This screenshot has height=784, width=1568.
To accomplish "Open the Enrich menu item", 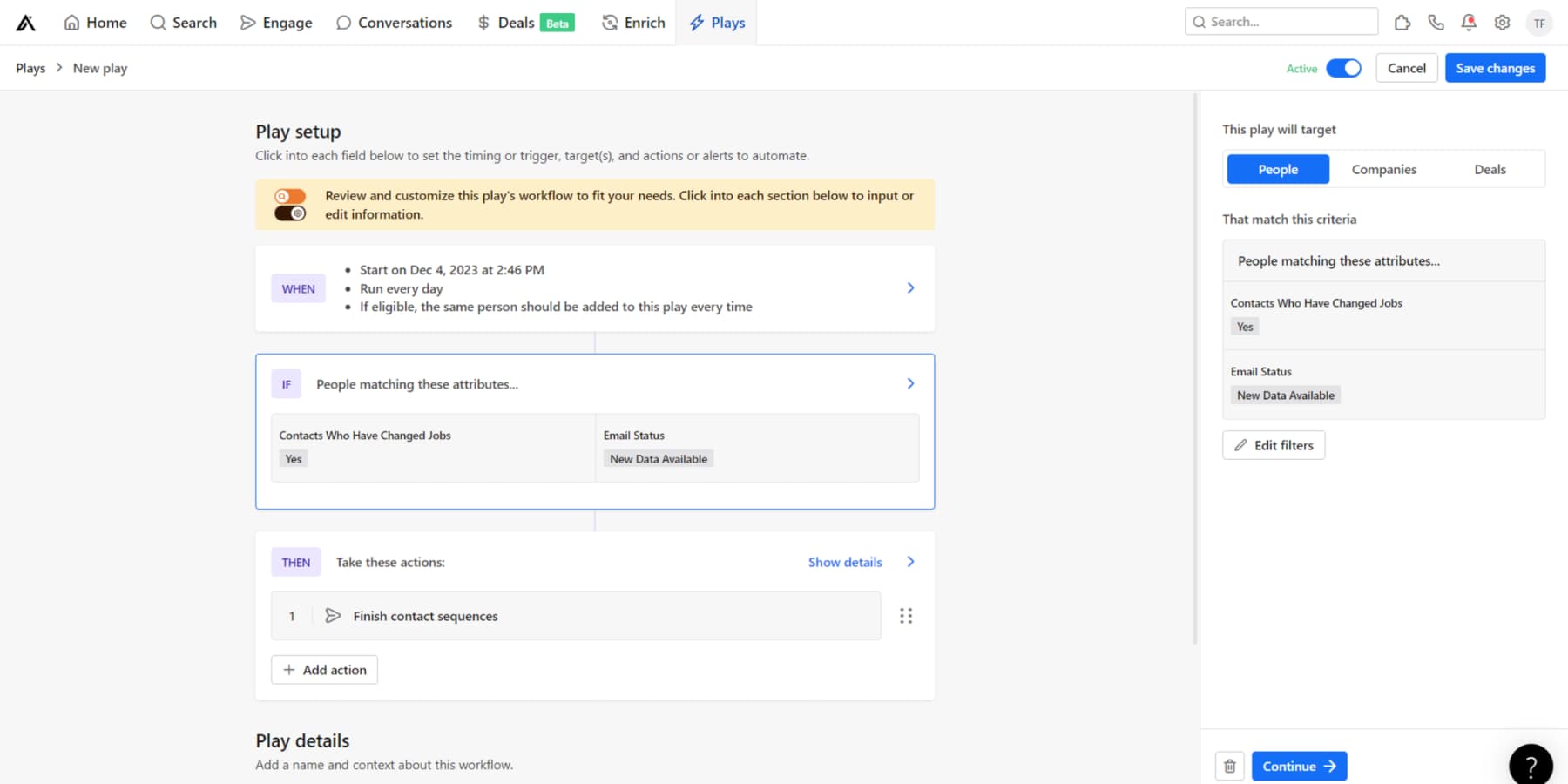I will click(x=633, y=23).
